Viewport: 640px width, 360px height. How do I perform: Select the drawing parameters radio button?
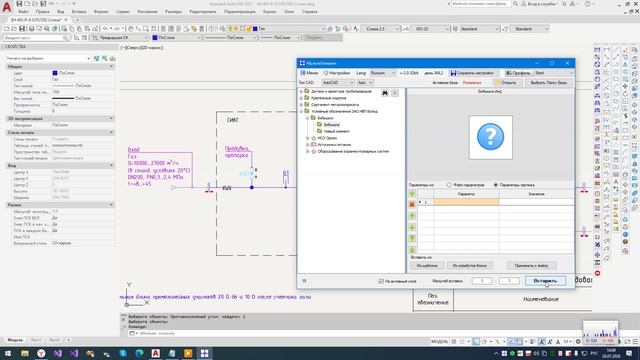[496, 185]
